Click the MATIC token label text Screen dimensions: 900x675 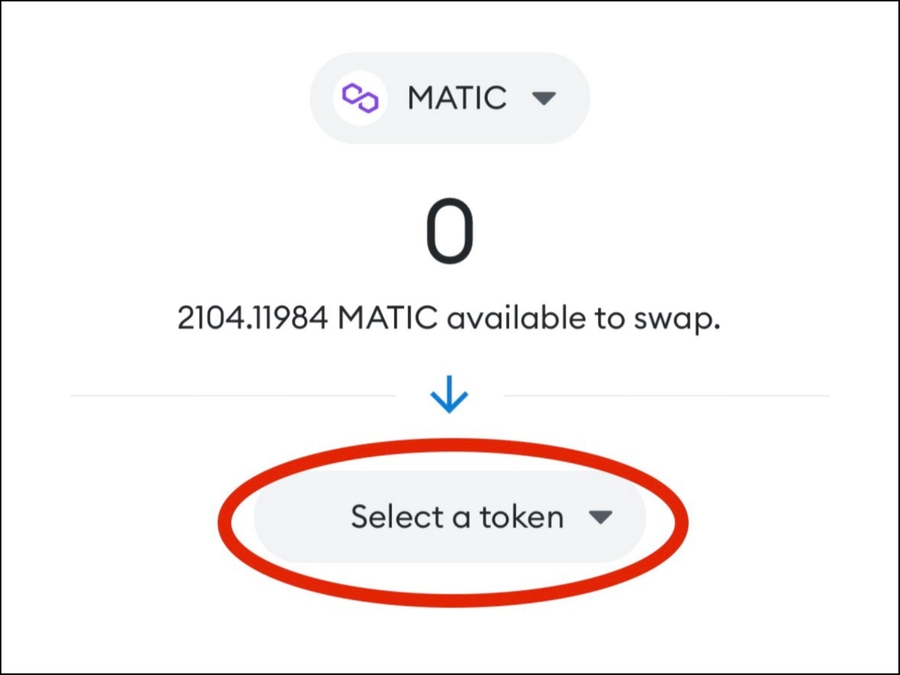456,98
